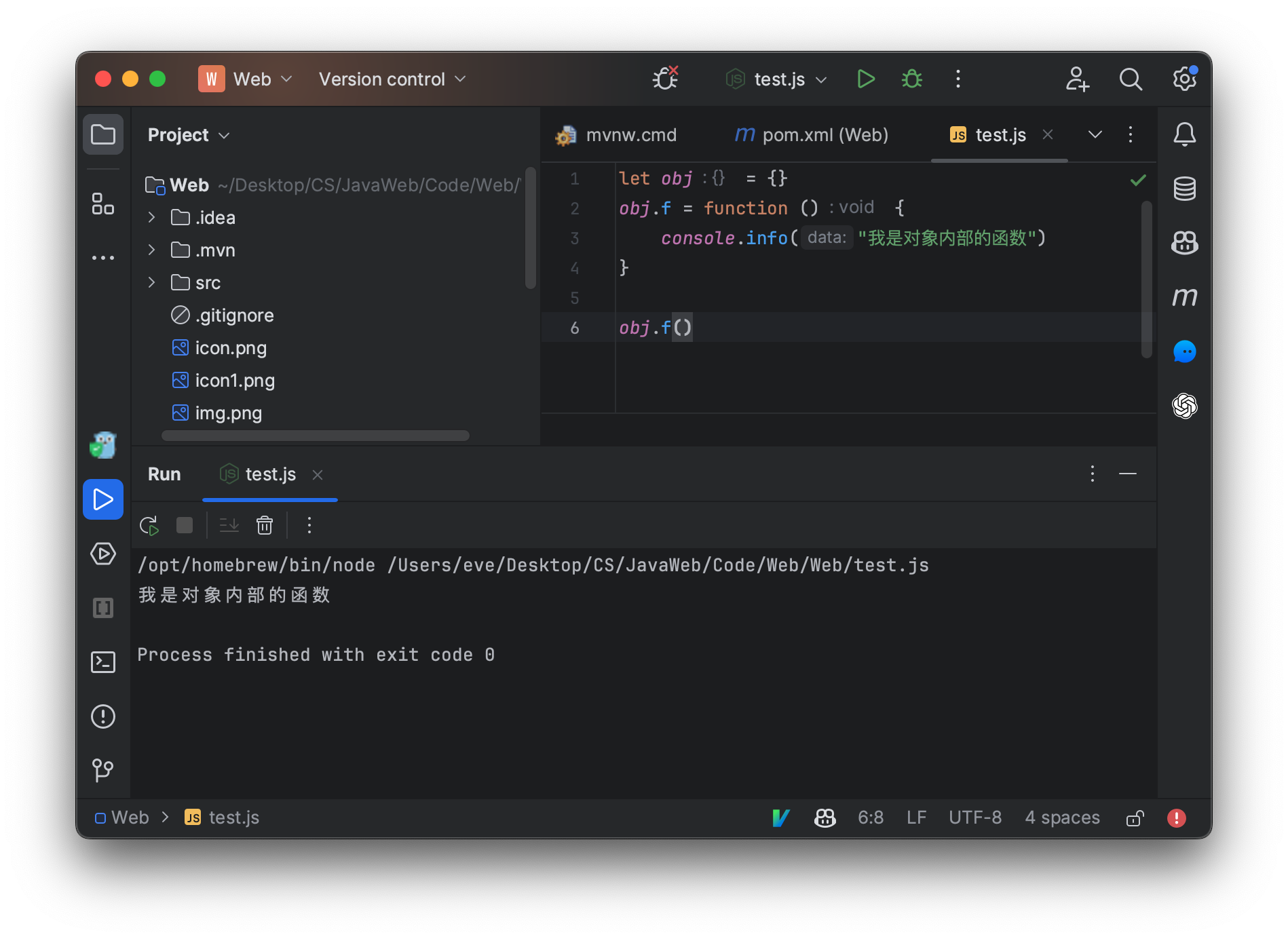
Task: Rerun test.js in Run panel
Action: coord(149,526)
